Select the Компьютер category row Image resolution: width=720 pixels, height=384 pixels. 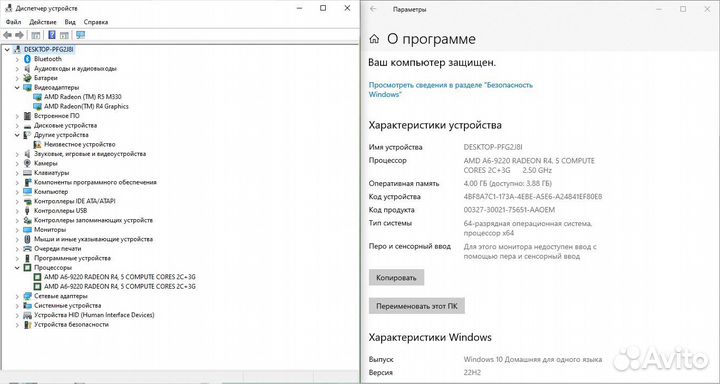51,192
